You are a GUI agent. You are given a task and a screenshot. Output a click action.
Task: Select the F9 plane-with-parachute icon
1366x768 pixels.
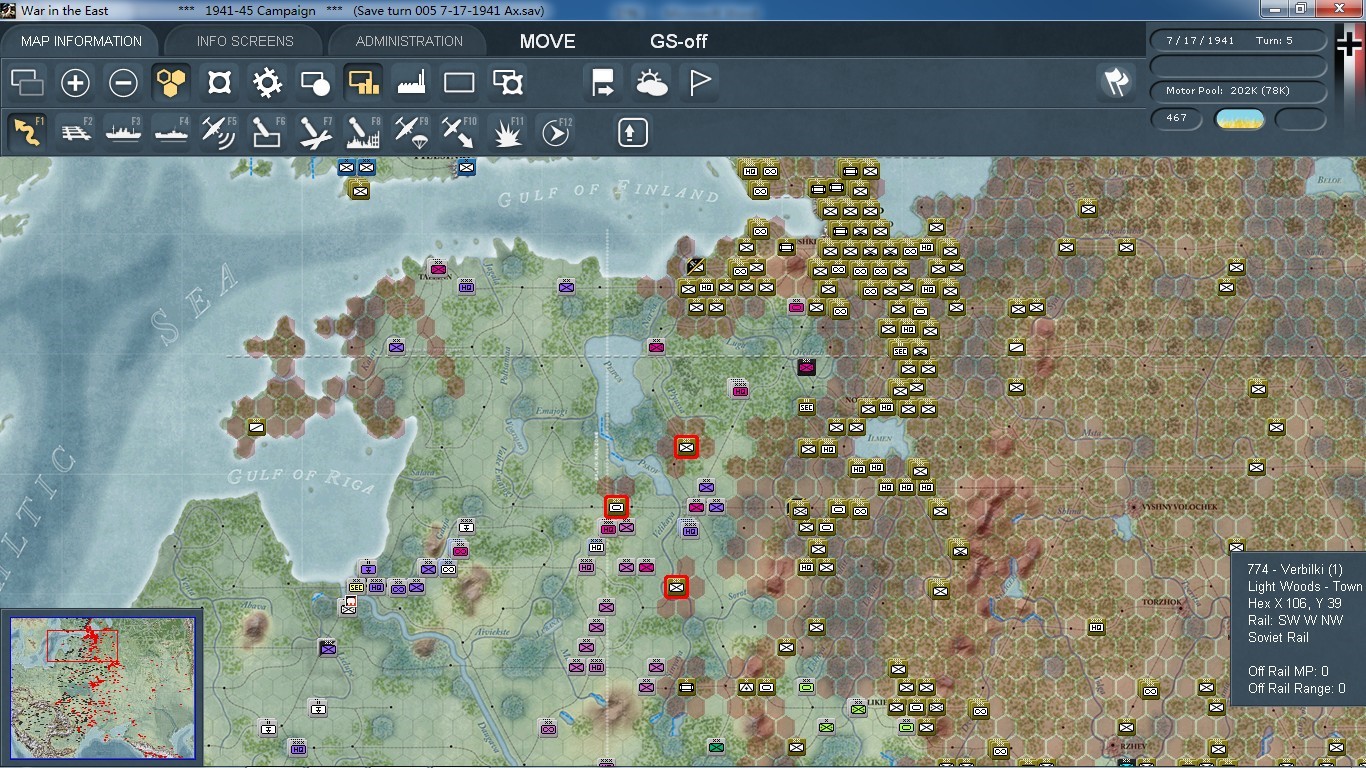pyautogui.click(x=411, y=131)
